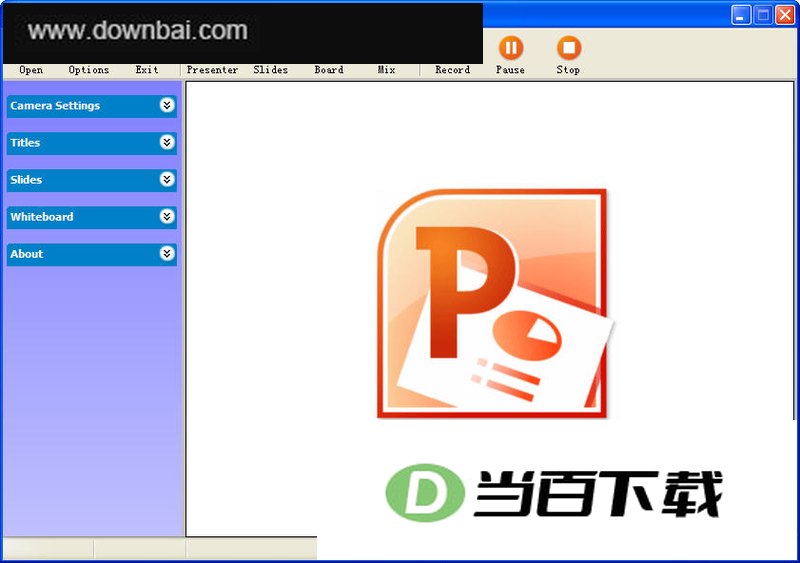800x563 pixels.
Task: Click Exit in the toolbar
Action: [147, 70]
